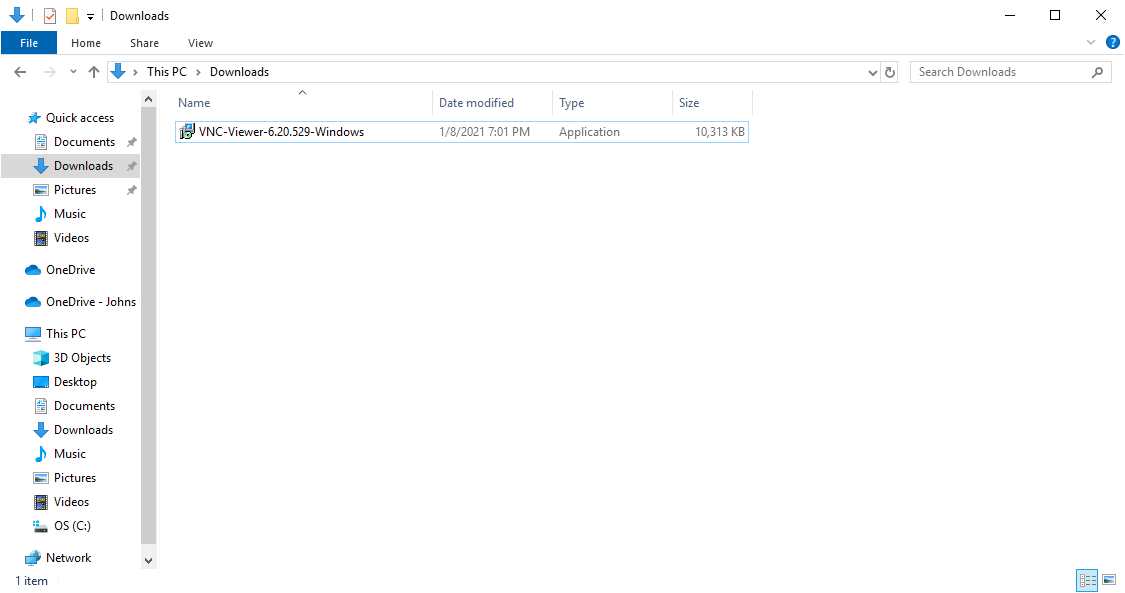The width and height of the screenshot is (1125, 593).
Task: Click Properties icon in quick access toolbar
Action: tap(50, 16)
